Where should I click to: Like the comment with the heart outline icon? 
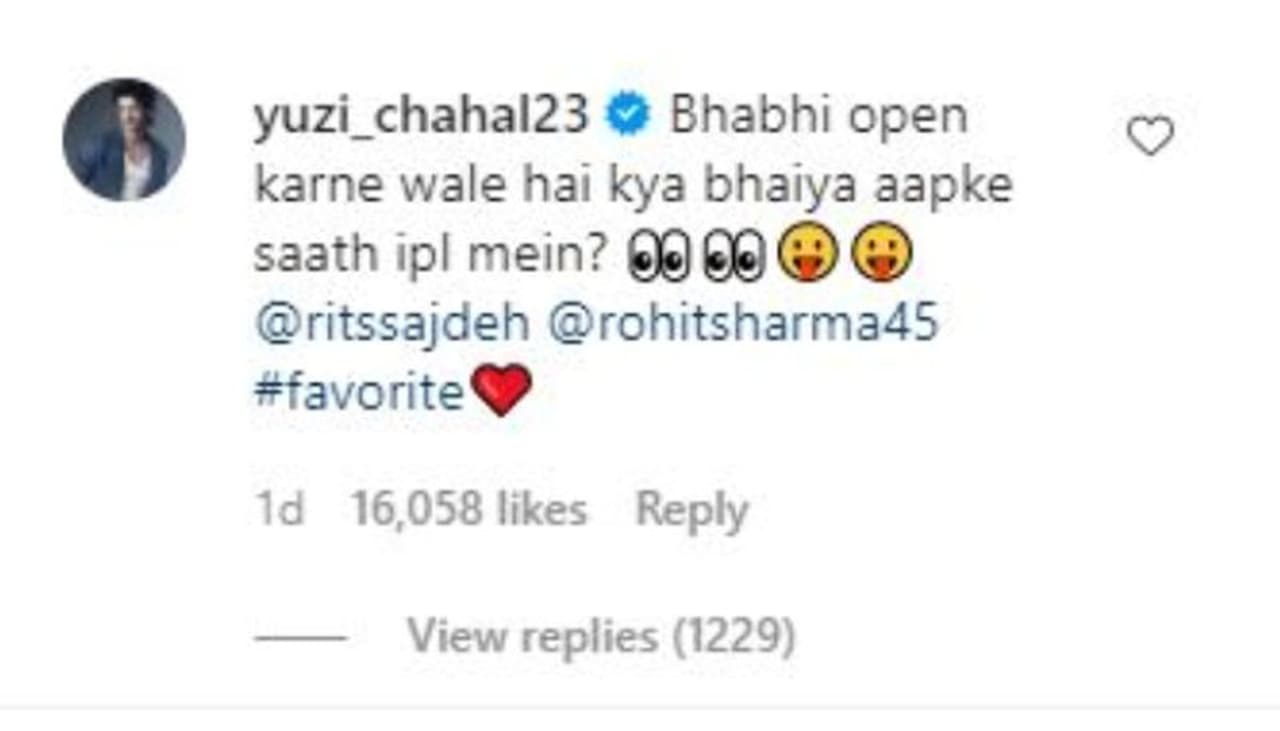(x=1150, y=136)
